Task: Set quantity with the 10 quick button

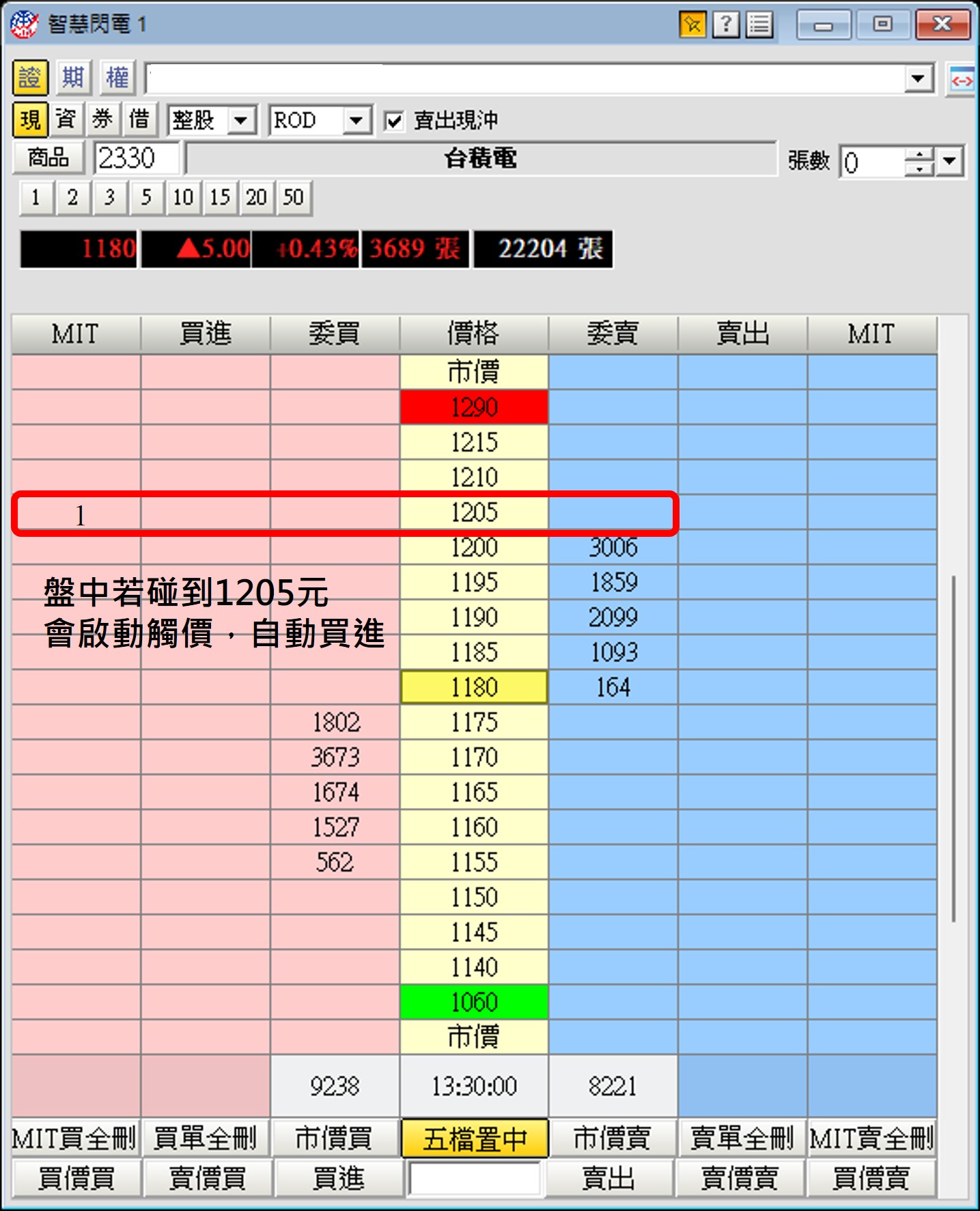Action: click(183, 198)
